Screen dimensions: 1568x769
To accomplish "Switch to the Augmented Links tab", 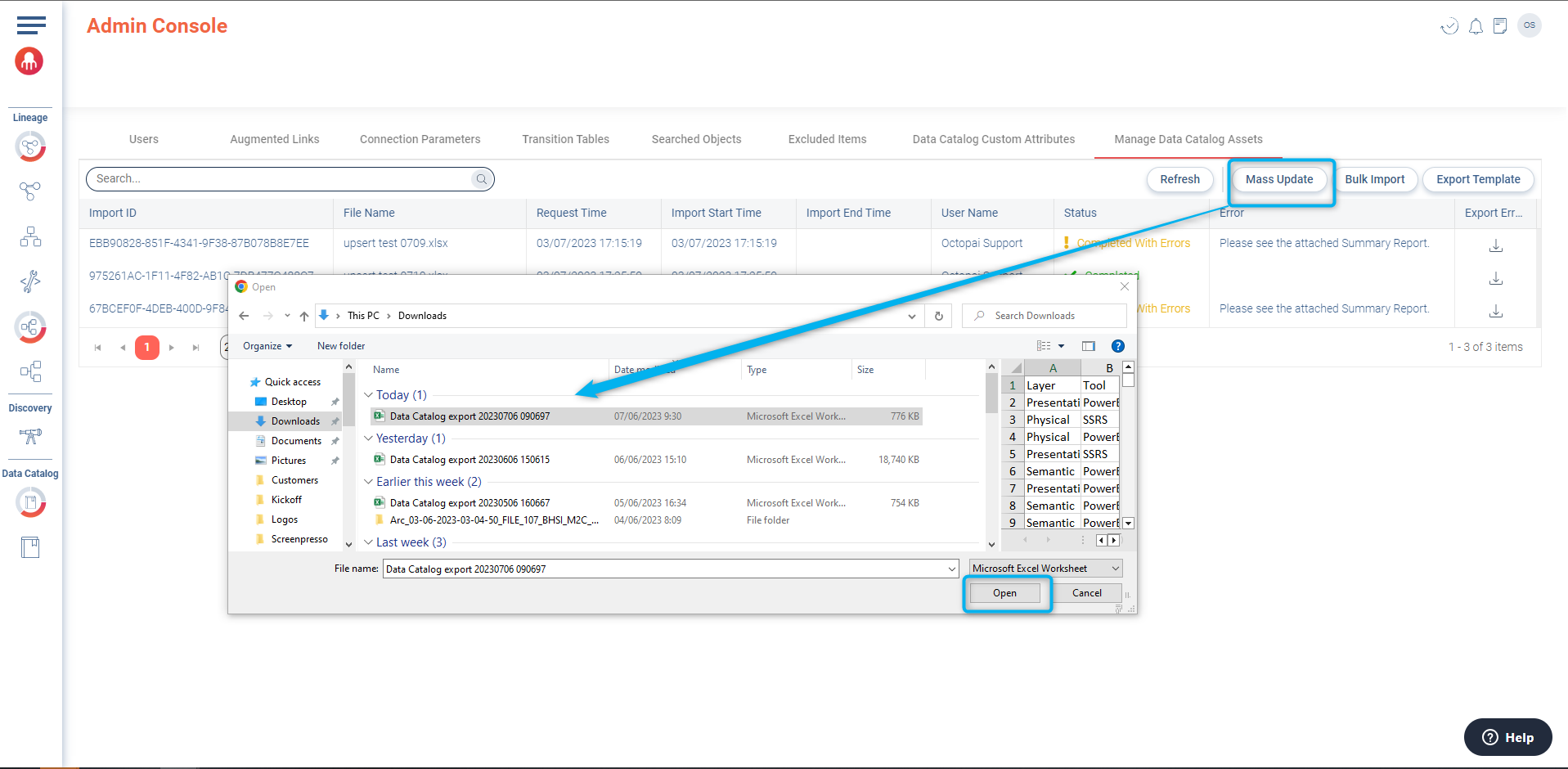I will click(274, 139).
